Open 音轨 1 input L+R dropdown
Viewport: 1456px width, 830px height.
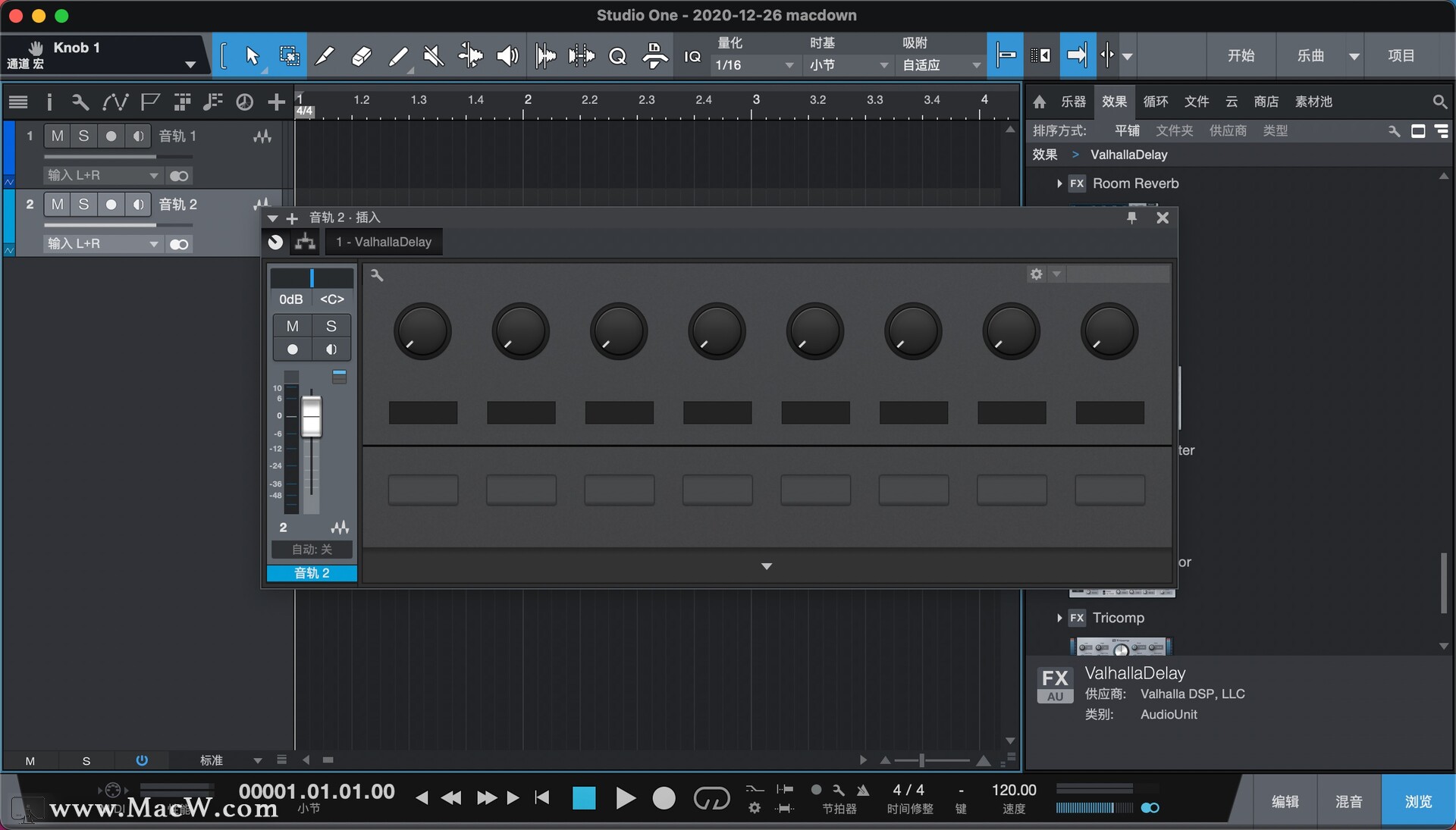tap(102, 175)
